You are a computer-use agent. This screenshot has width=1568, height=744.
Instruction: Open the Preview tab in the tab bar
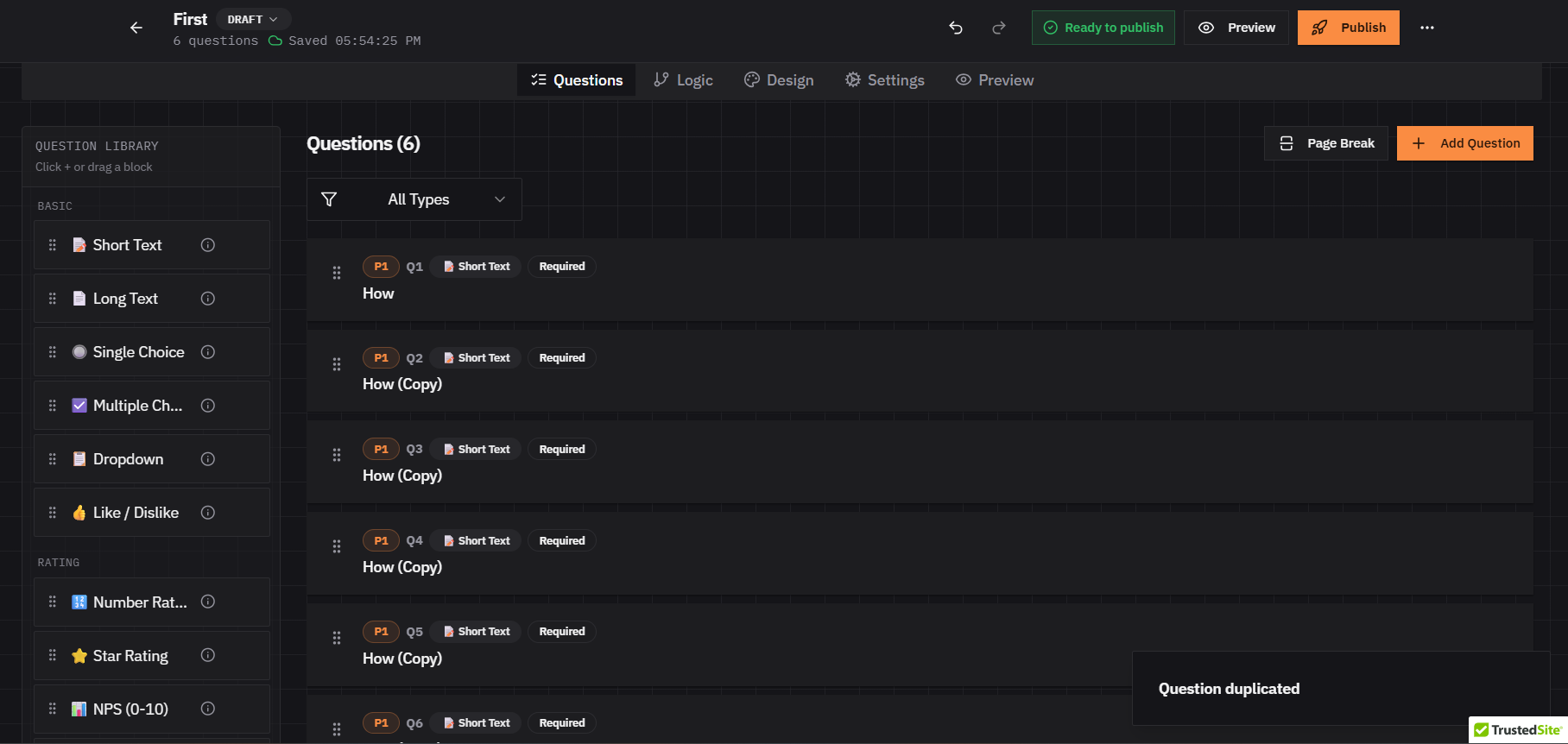click(x=995, y=80)
